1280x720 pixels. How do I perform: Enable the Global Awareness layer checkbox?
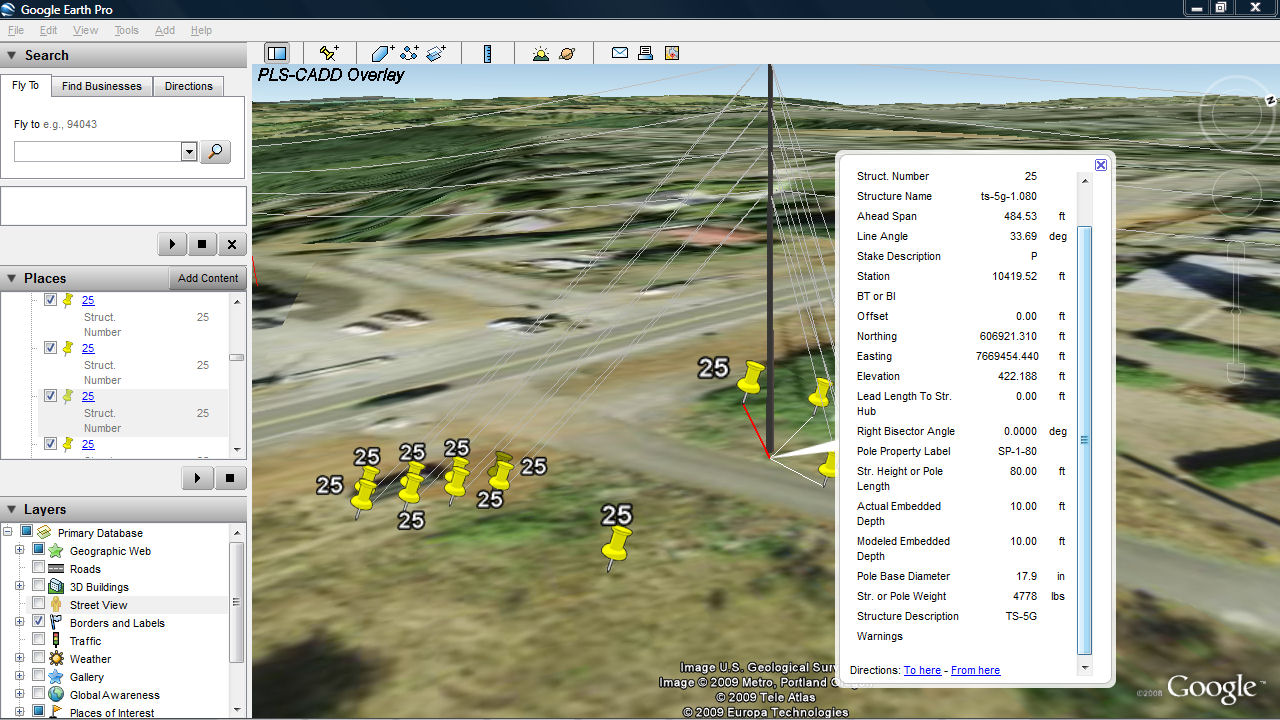38,695
